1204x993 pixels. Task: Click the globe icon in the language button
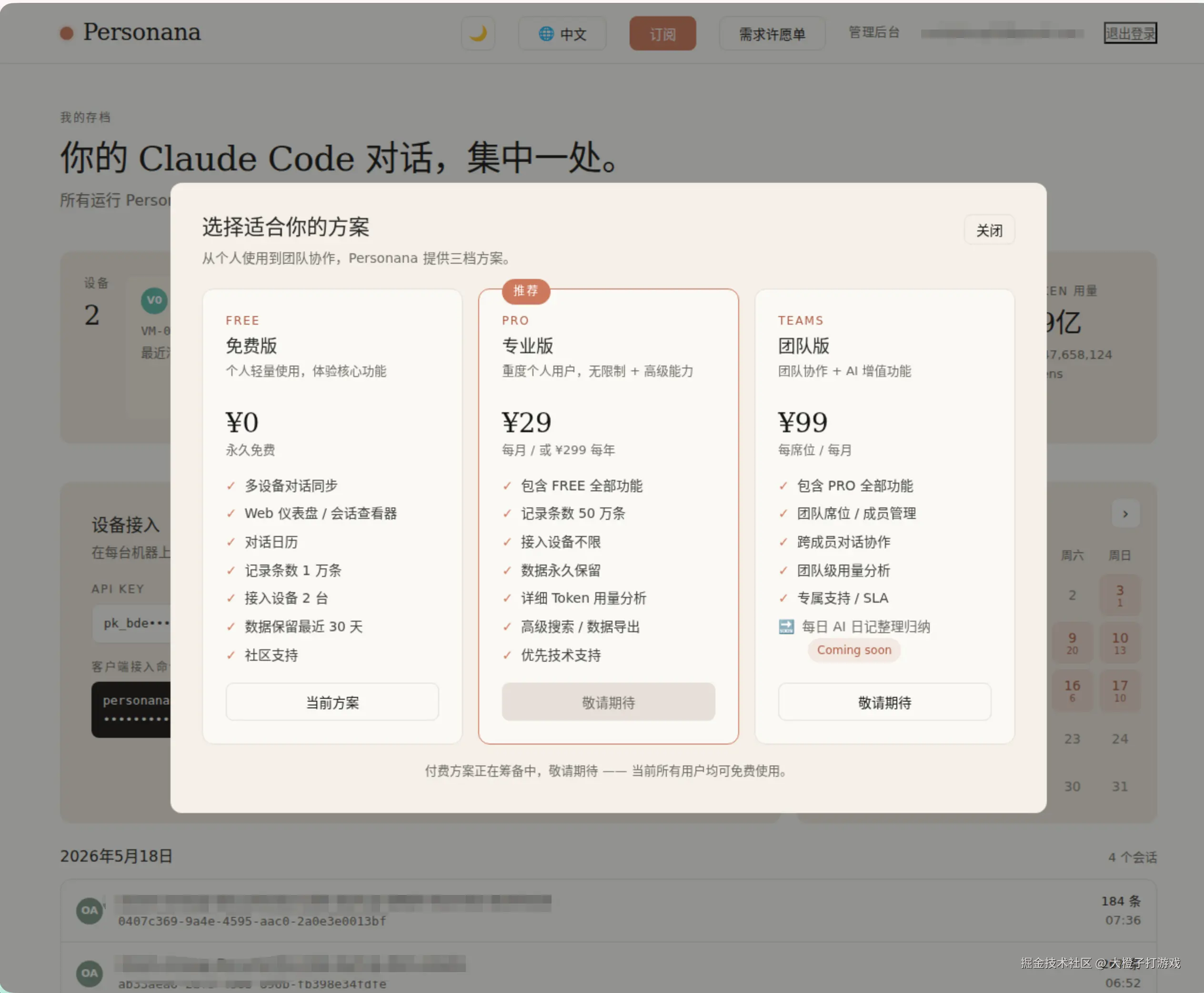546,34
